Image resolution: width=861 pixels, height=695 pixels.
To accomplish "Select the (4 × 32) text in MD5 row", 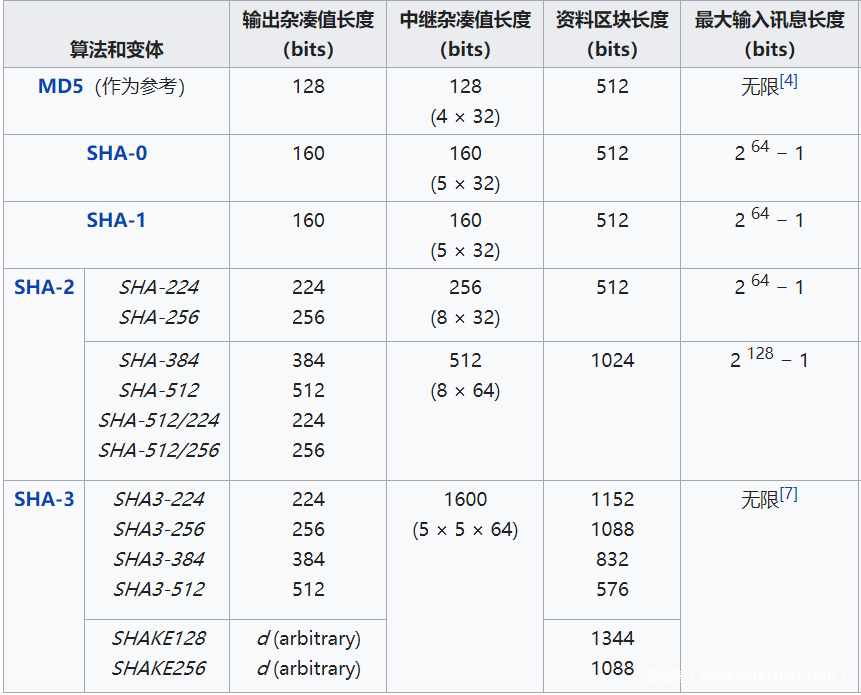I will click(465, 117).
